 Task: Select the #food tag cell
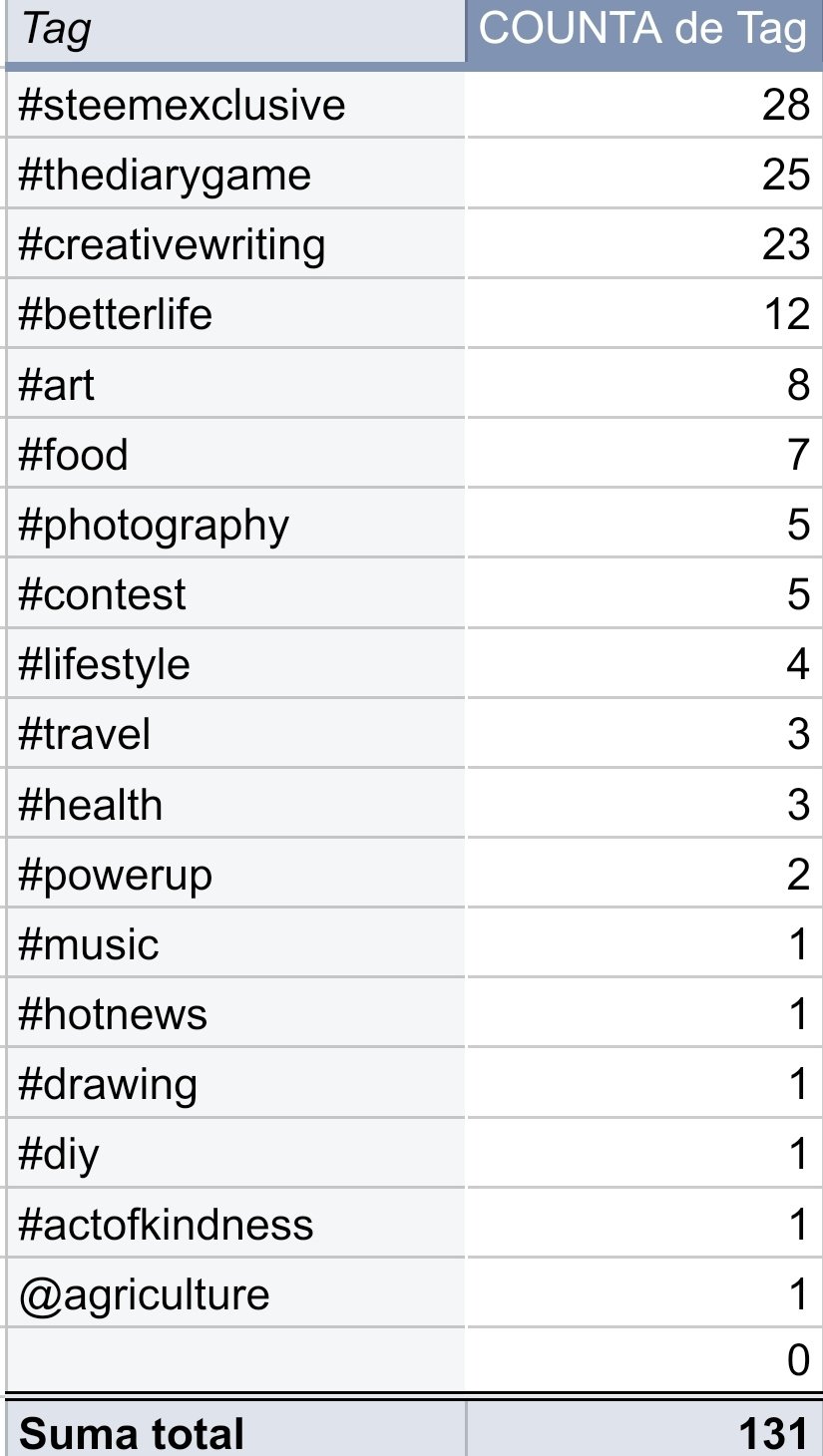point(235,454)
